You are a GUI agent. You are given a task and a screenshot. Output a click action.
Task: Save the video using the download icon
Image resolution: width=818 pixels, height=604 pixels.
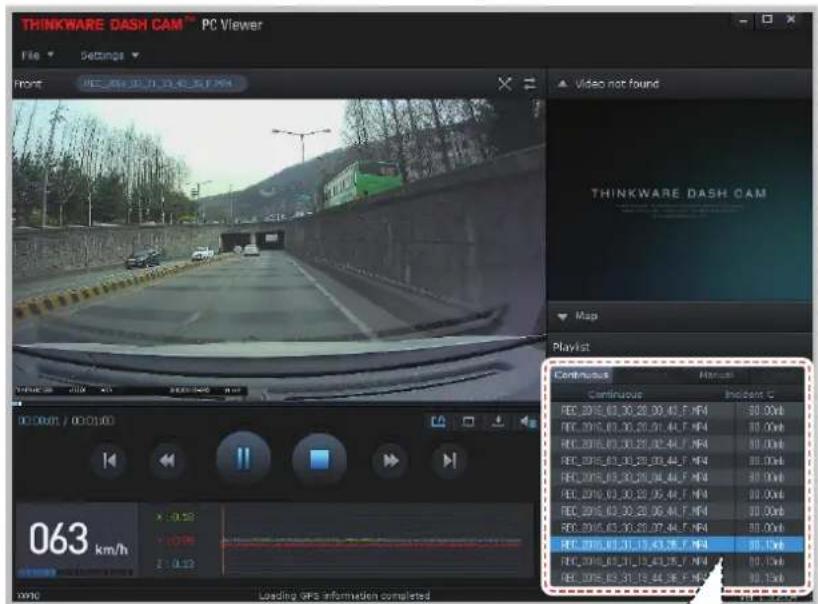coord(498,421)
